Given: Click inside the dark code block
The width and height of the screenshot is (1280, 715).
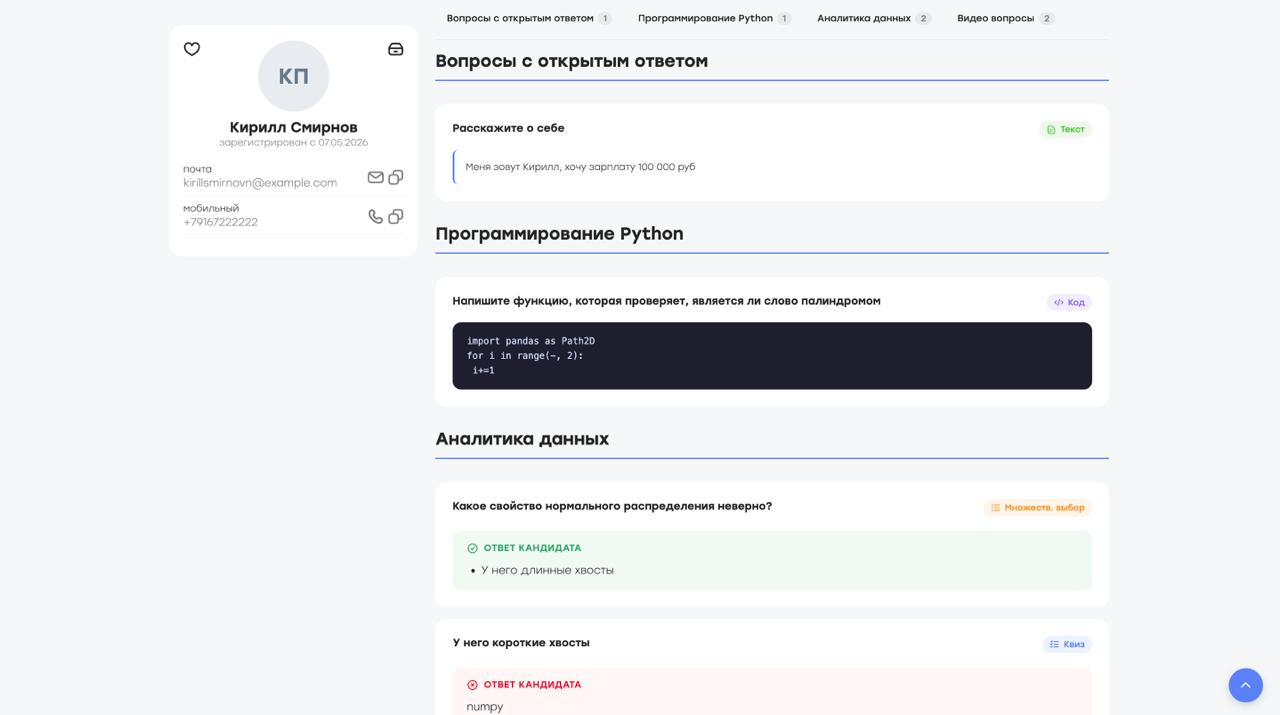Looking at the screenshot, I should coord(772,356).
